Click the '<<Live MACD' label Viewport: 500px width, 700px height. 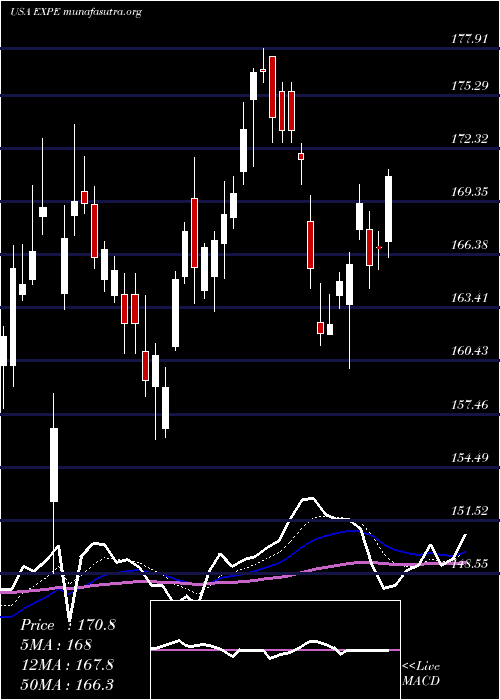point(421,673)
